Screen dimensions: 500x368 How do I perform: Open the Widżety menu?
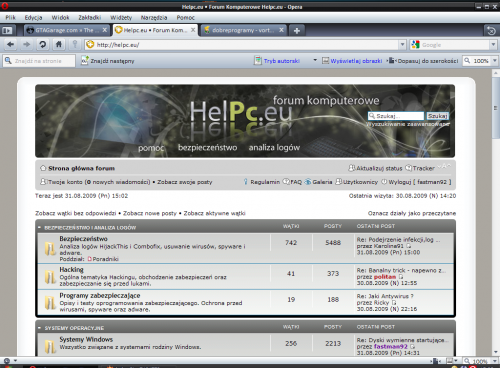121,17
